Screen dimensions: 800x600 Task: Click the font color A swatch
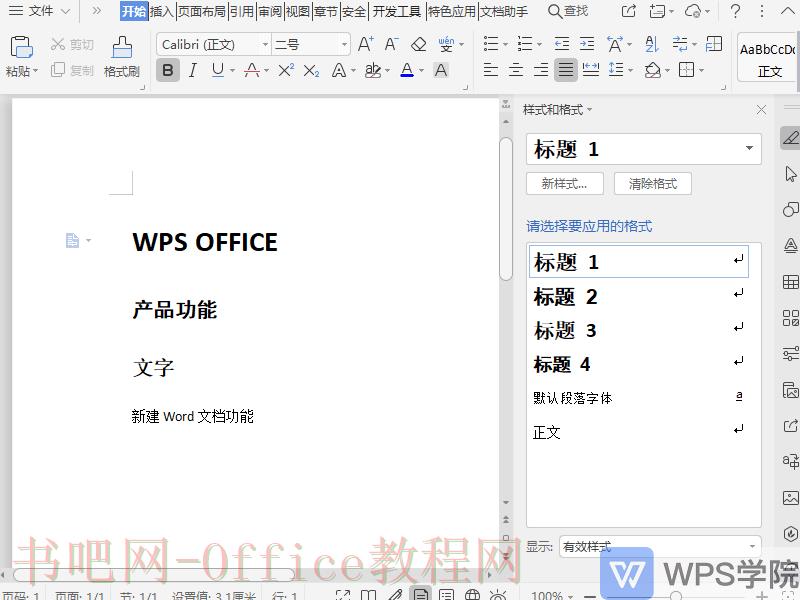click(x=407, y=70)
